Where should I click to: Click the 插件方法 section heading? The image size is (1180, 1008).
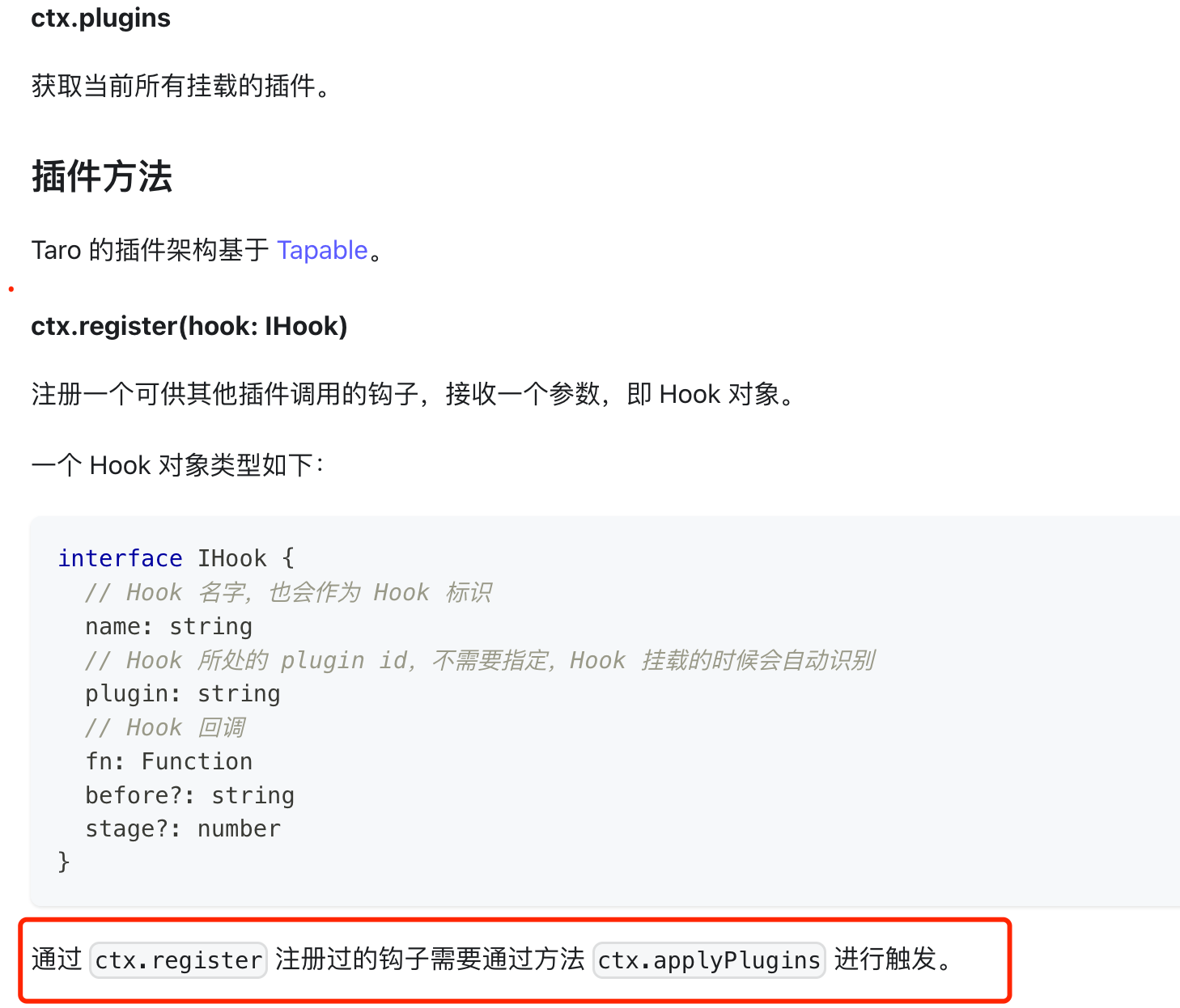coord(102,176)
